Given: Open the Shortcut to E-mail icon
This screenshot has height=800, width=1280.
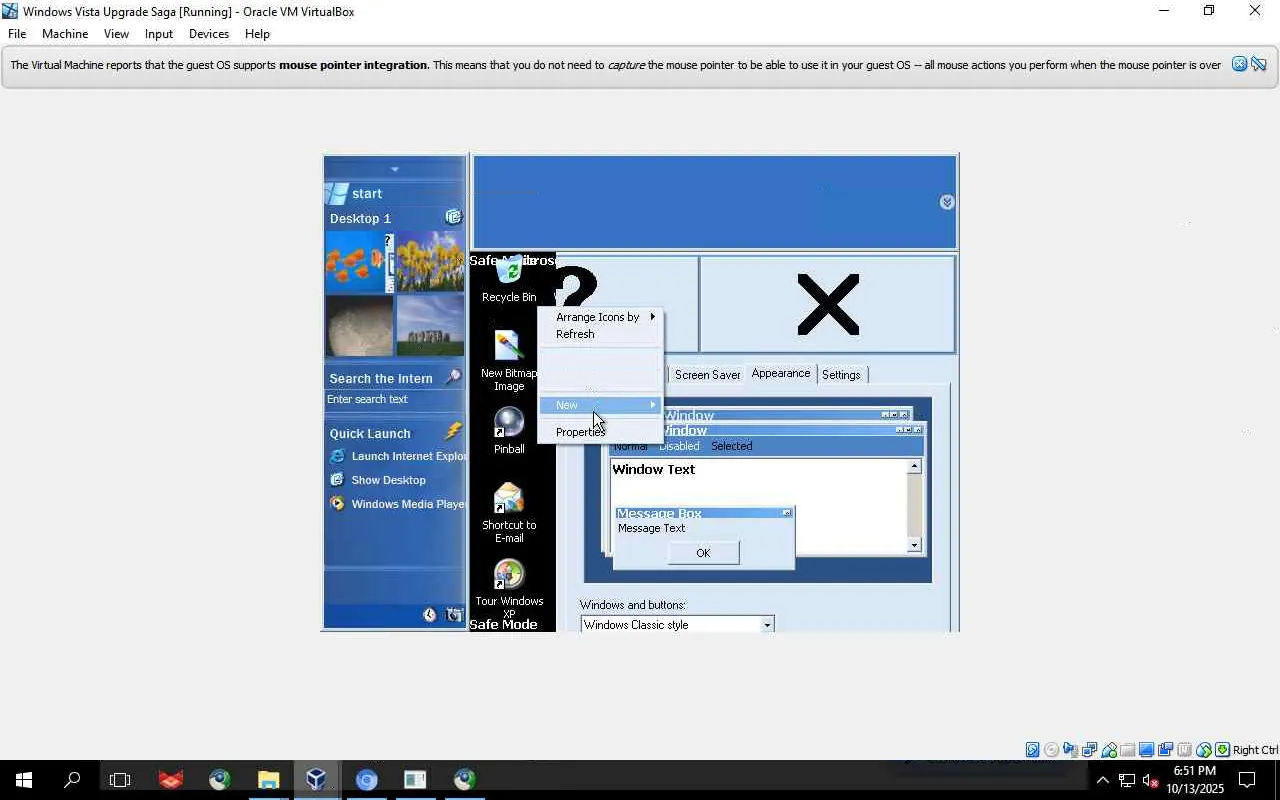Looking at the screenshot, I should click(509, 498).
